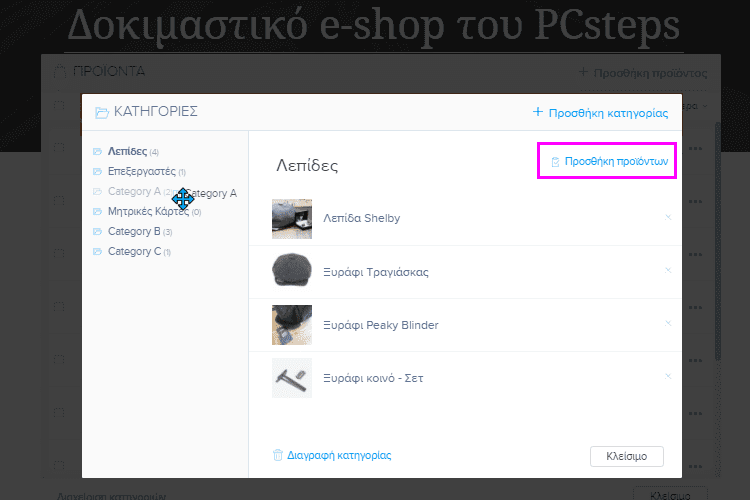Click the clipboard icon of Προσθήκη προϊόντων

click(x=555, y=162)
